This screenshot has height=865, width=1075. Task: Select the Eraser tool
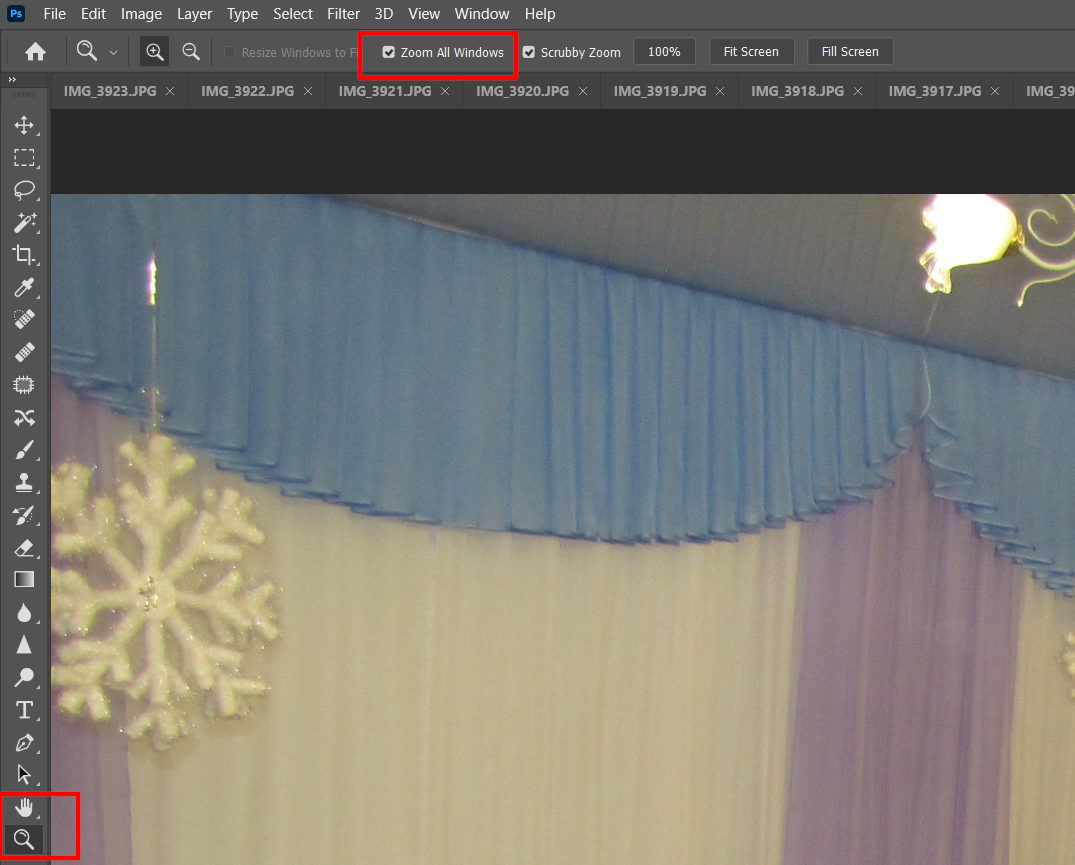click(x=24, y=548)
